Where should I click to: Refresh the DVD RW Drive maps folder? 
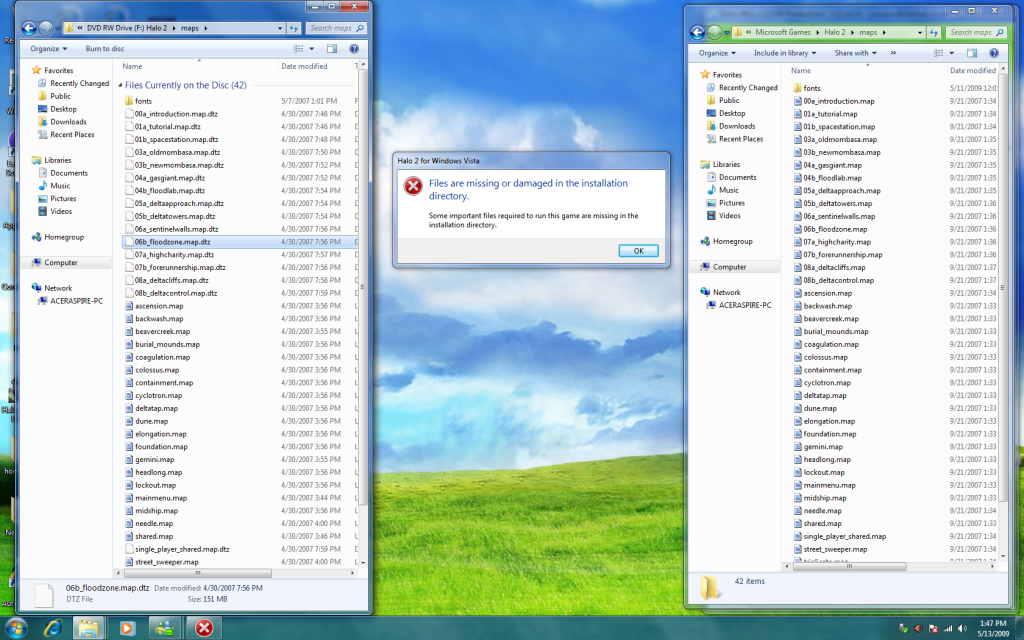(294, 28)
